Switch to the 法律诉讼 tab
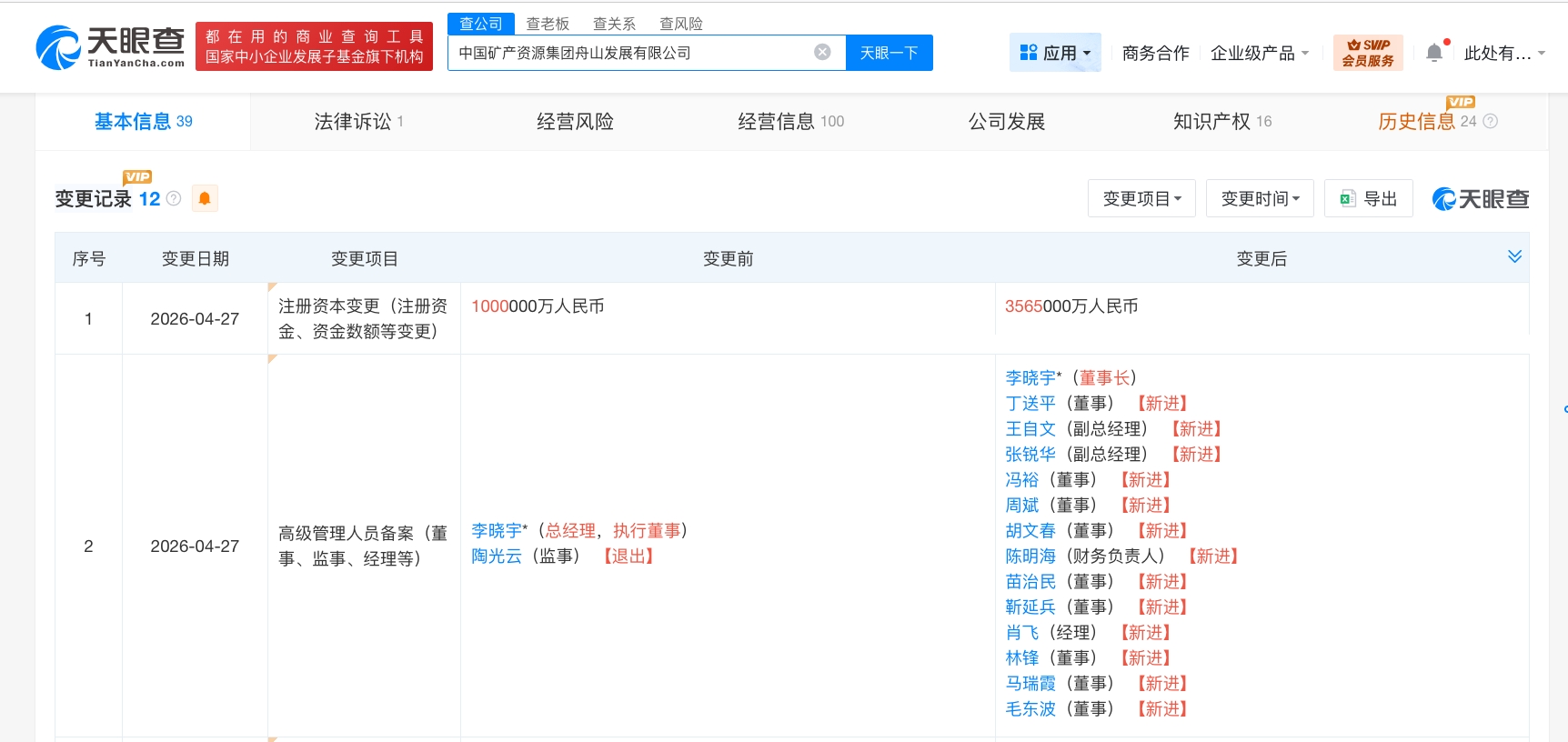The image size is (1568, 742). point(357,122)
